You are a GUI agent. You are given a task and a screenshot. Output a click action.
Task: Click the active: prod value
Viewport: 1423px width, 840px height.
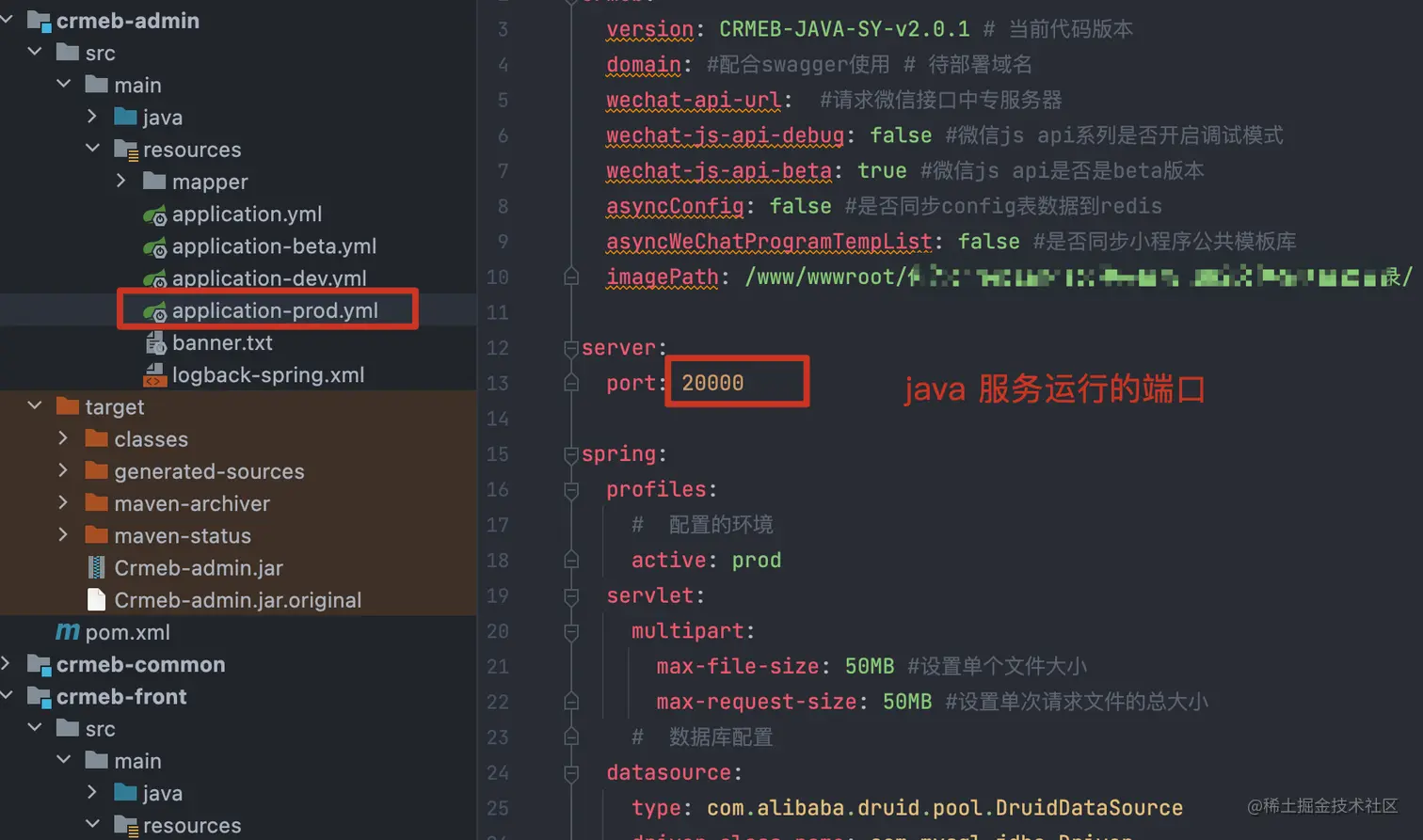tap(757, 560)
